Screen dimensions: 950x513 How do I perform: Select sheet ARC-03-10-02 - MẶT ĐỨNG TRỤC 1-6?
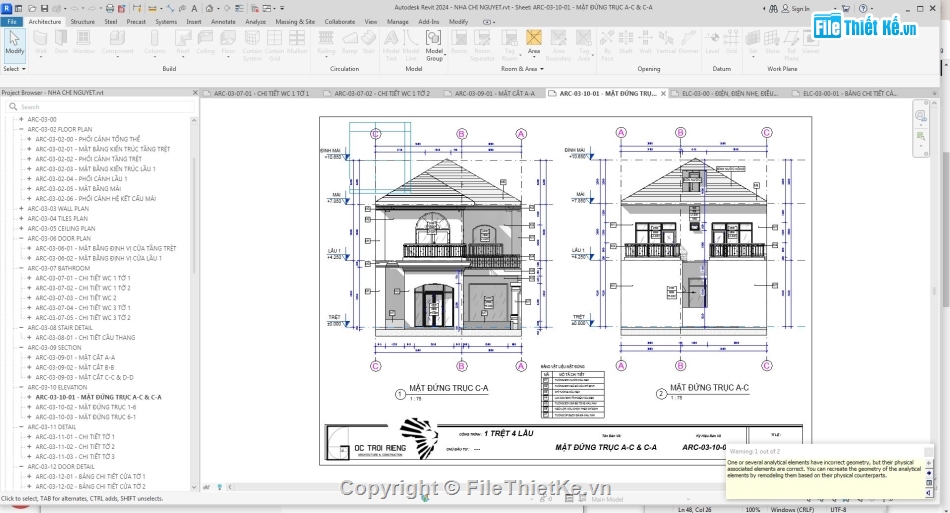(85, 407)
